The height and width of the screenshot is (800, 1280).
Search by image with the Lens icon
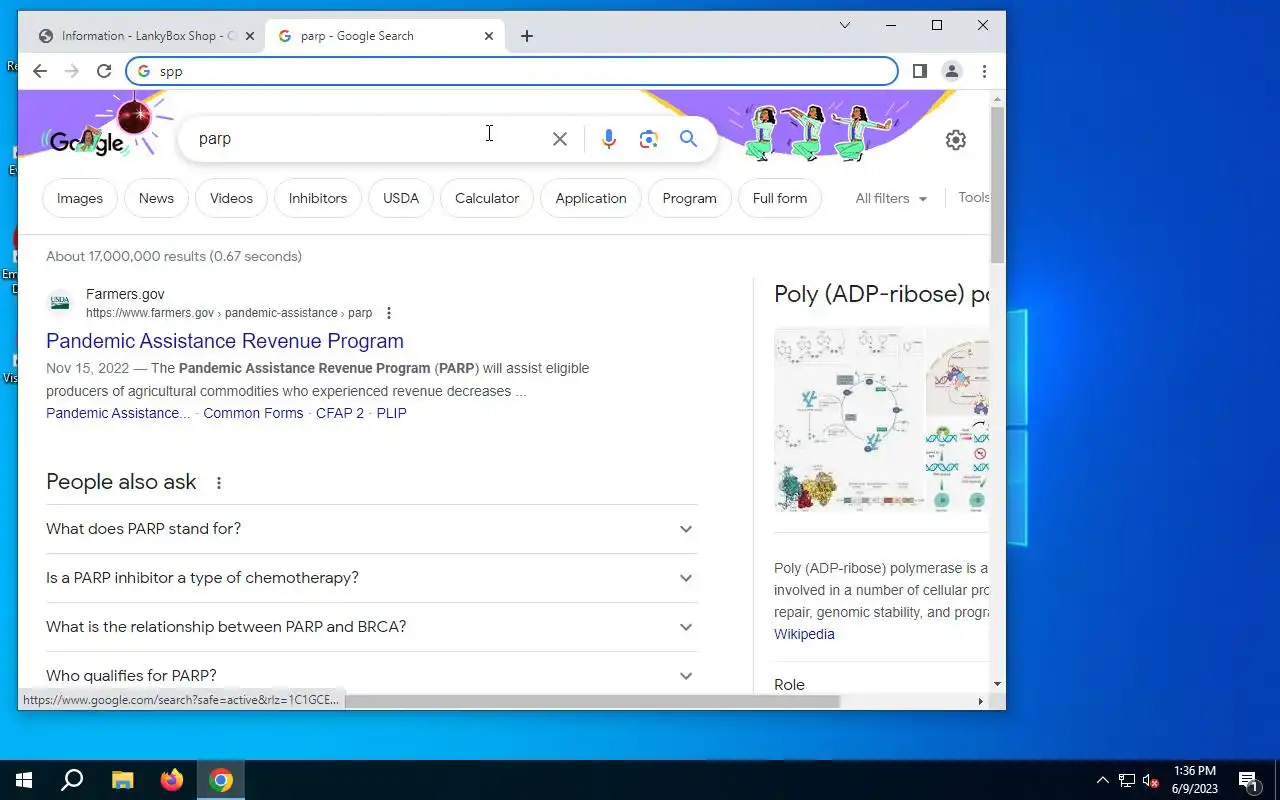pos(649,139)
